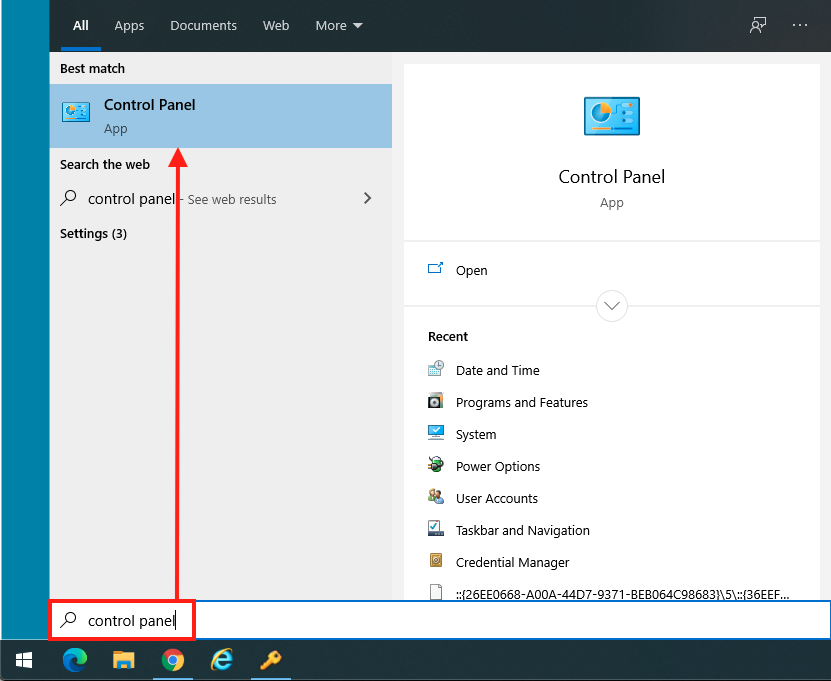Click the Taskbar and Navigation icon
The image size is (831, 681).
(x=436, y=529)
